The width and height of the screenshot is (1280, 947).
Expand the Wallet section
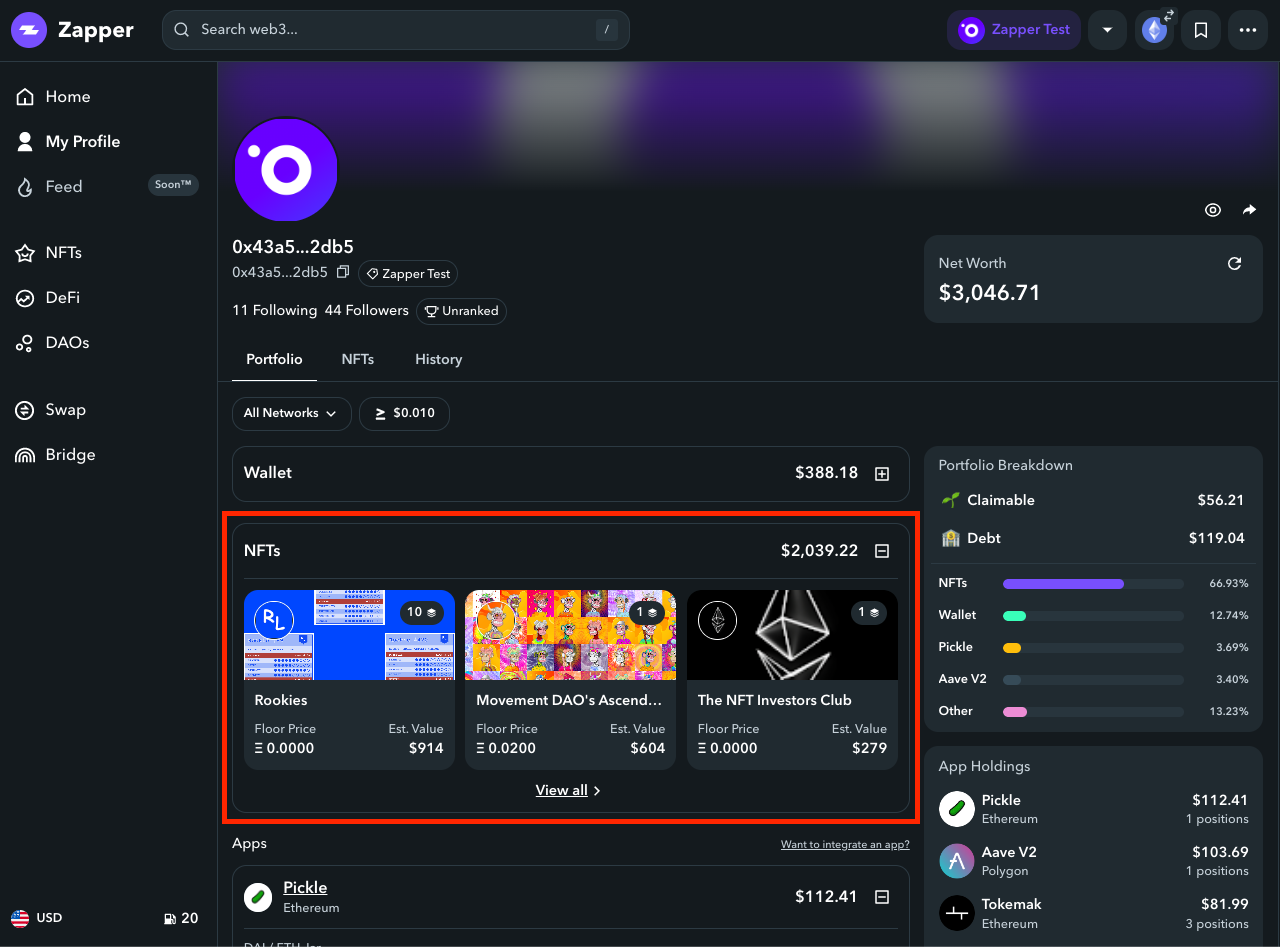[x=882, y=474]
